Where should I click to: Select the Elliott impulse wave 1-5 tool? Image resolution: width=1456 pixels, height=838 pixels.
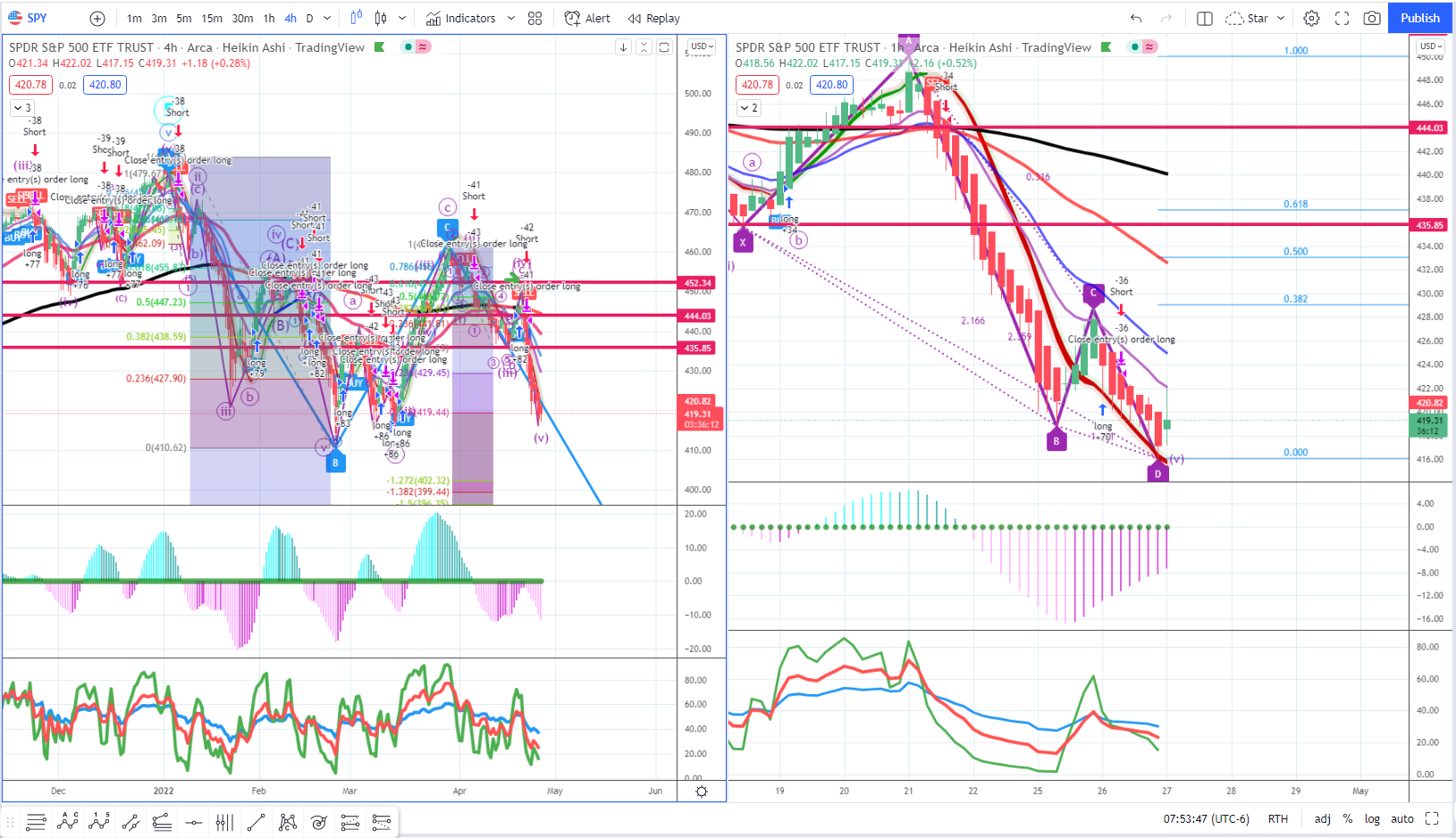[x=99, y=822]
